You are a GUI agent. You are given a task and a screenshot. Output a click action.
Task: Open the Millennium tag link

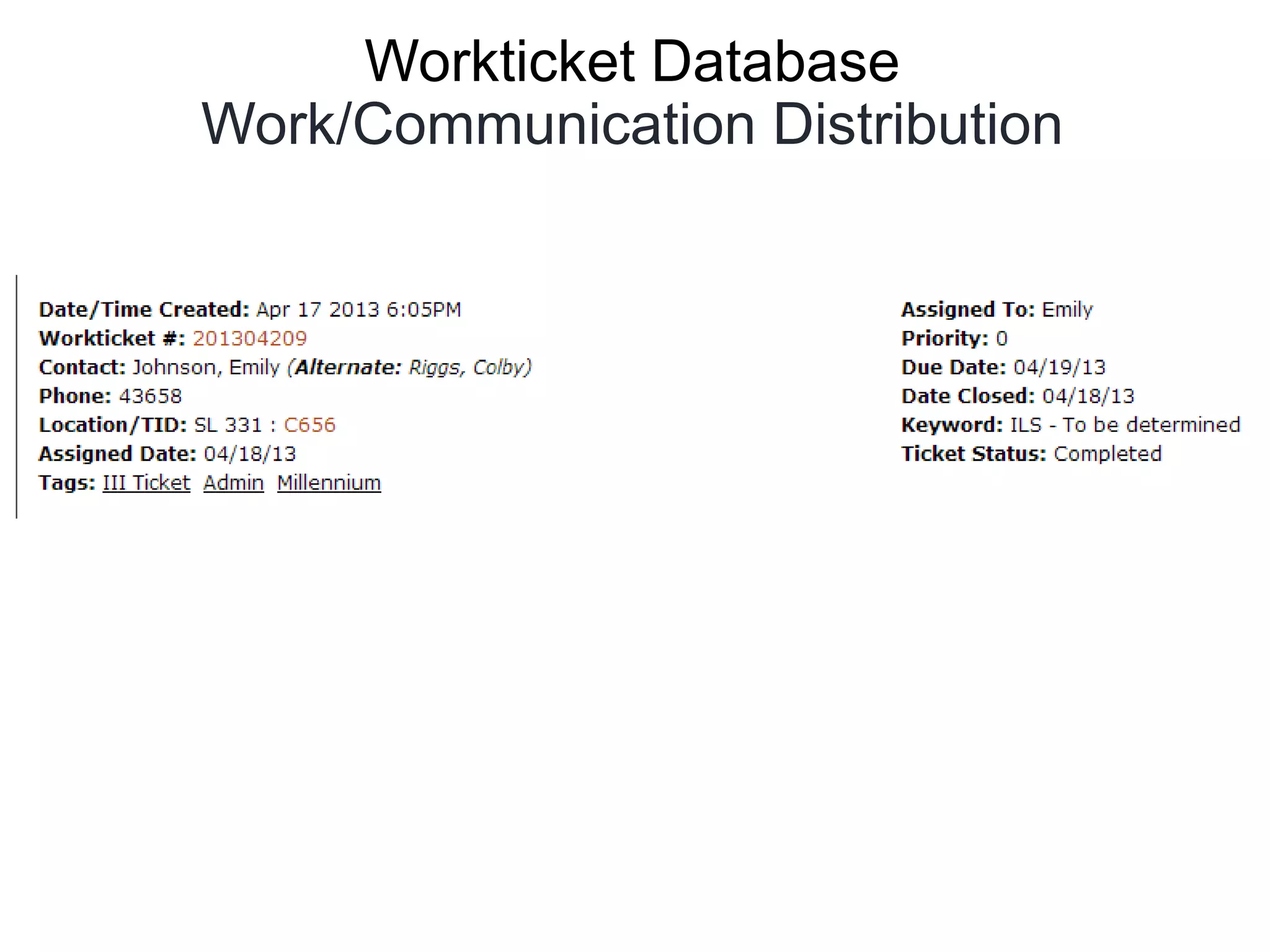tap(329, 483)
